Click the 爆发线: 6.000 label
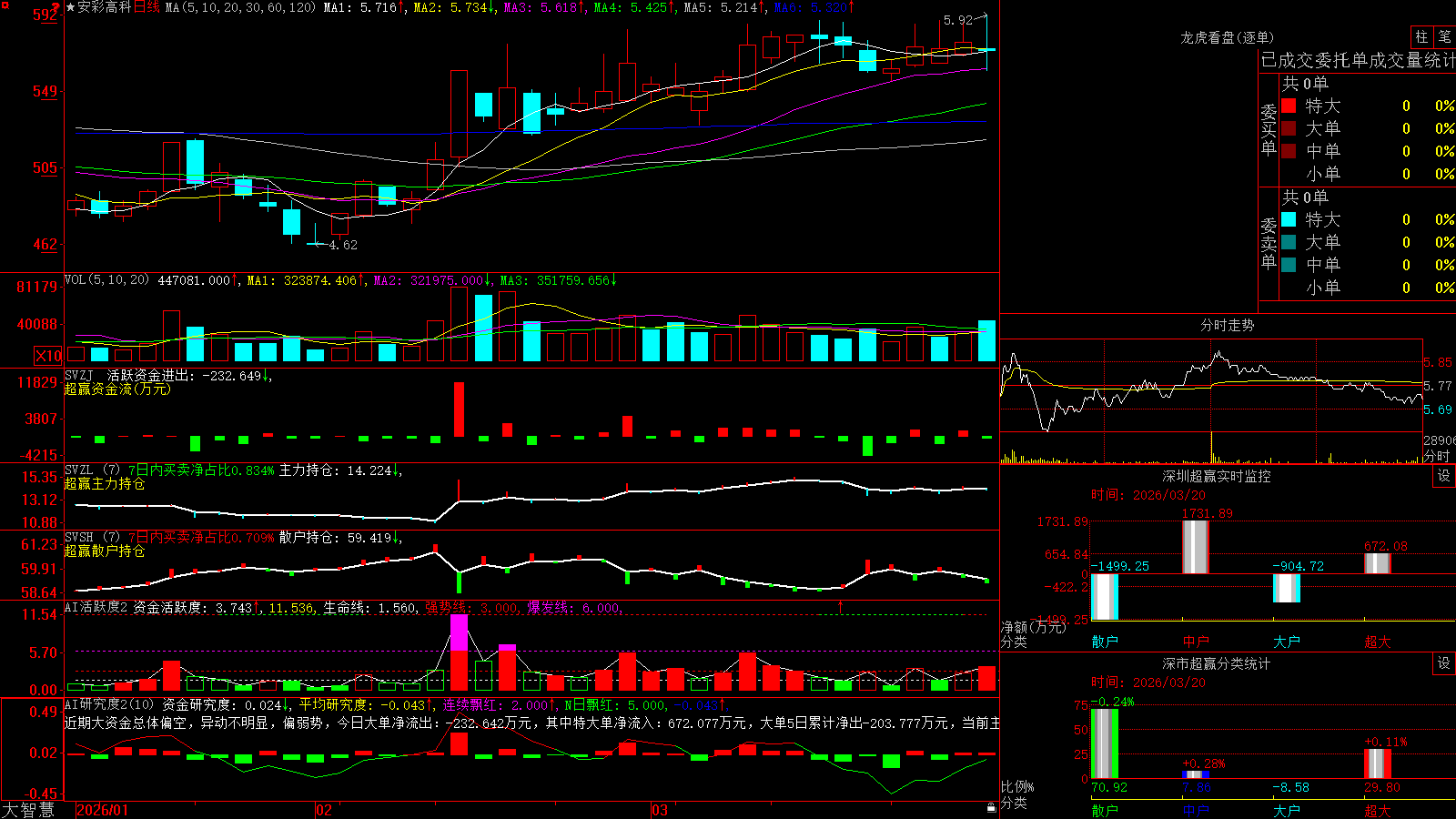The image size is (1456, 819). coord(574,607)
